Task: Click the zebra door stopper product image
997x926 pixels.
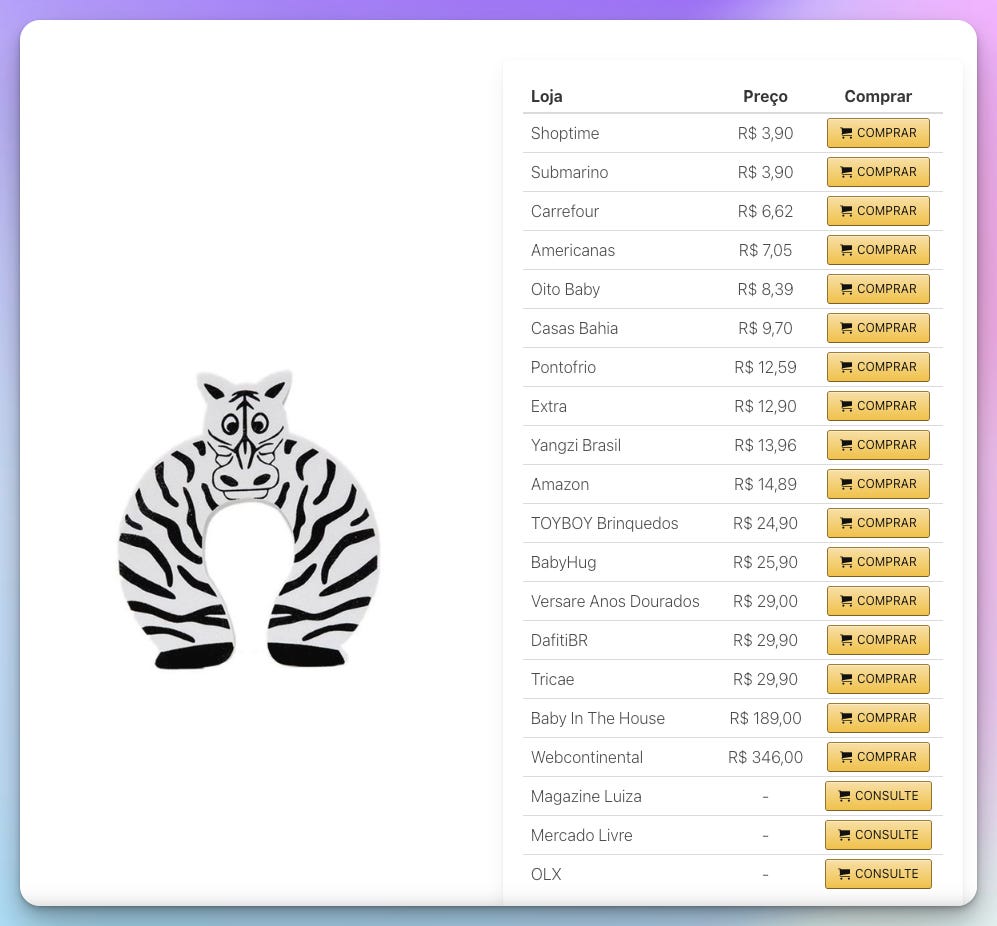Action: pos(249,520)
